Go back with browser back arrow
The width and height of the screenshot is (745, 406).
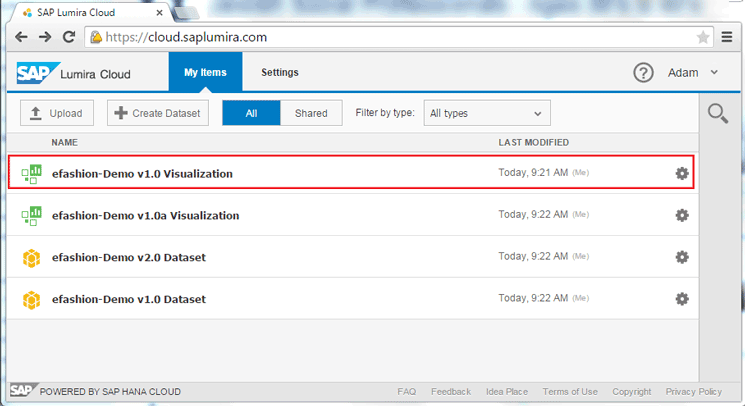tap(21, 37)
